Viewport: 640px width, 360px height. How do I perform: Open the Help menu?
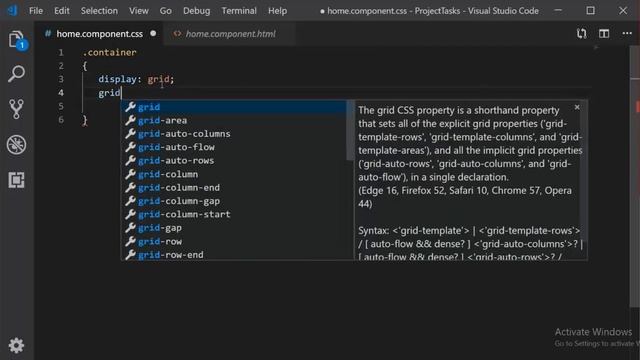(277, 11)
